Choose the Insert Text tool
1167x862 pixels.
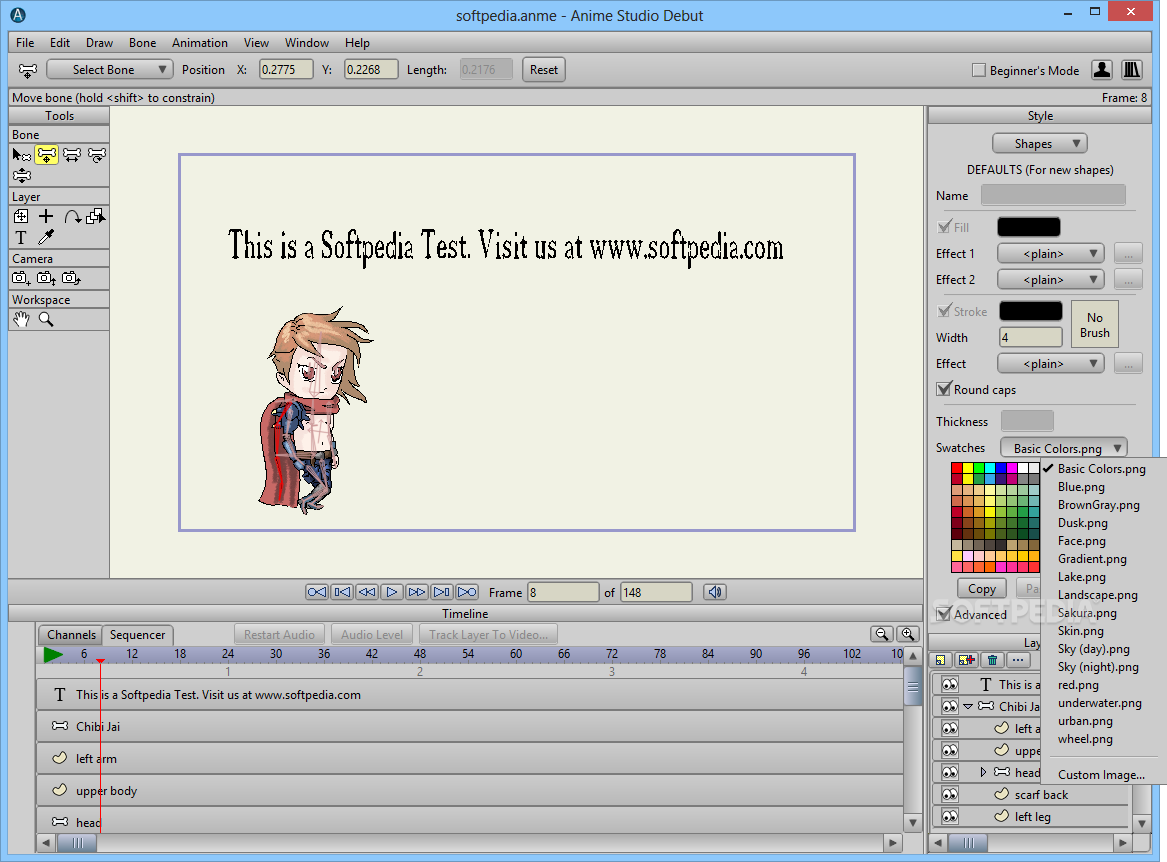point(21,237)
